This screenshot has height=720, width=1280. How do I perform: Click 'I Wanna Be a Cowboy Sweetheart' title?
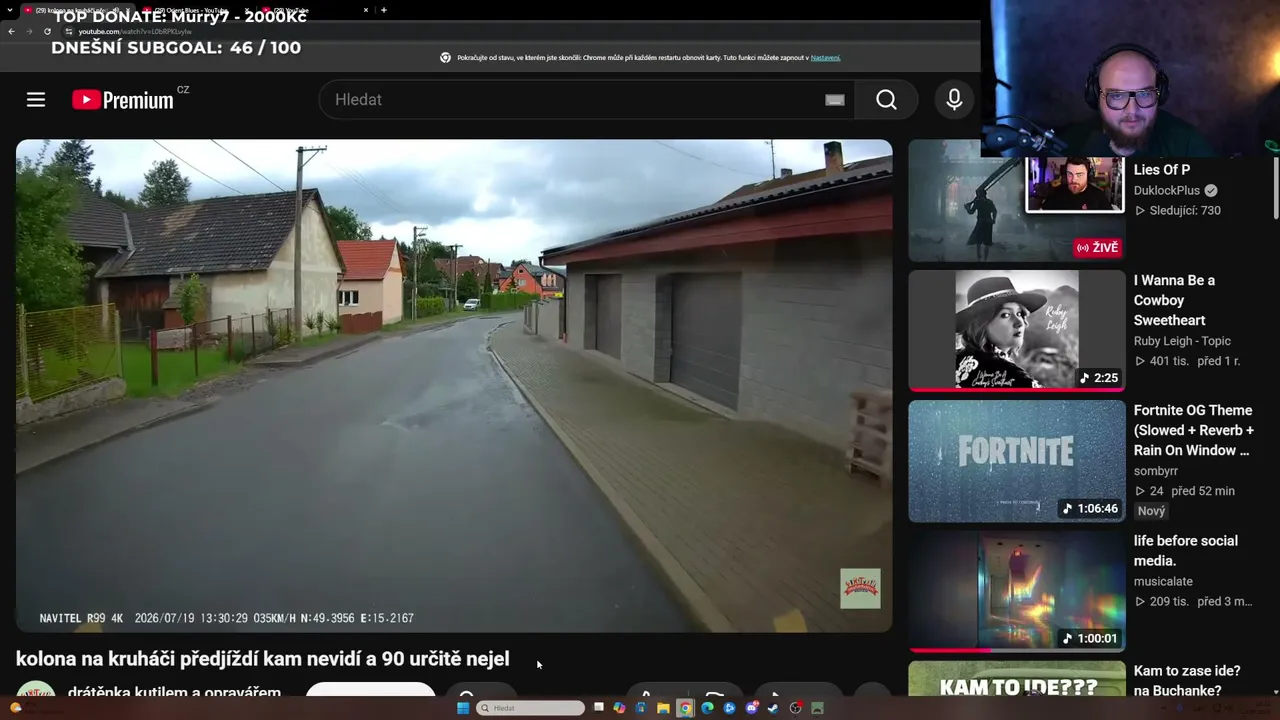click(1175, 300)
